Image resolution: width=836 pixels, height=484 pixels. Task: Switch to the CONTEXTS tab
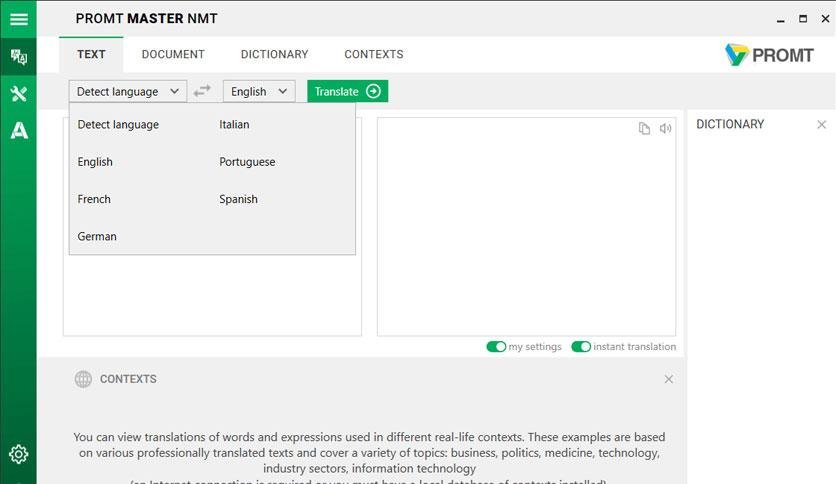[x=374, y=54]
